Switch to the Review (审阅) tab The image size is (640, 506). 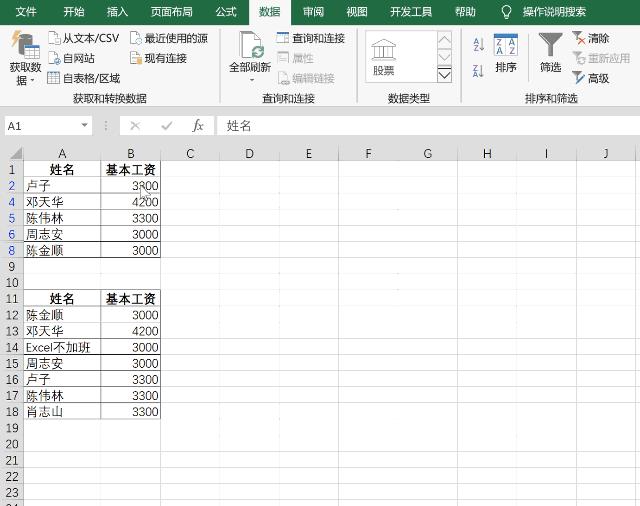(313, 12)
